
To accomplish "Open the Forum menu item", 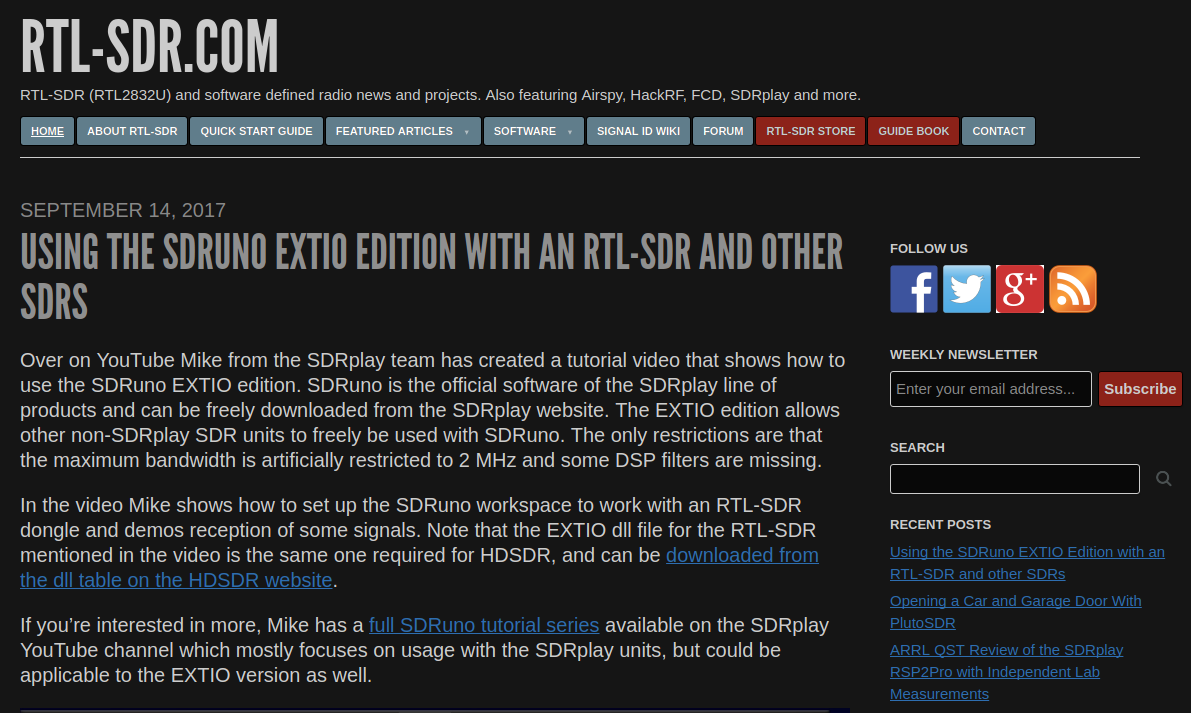I will point(723,131).
